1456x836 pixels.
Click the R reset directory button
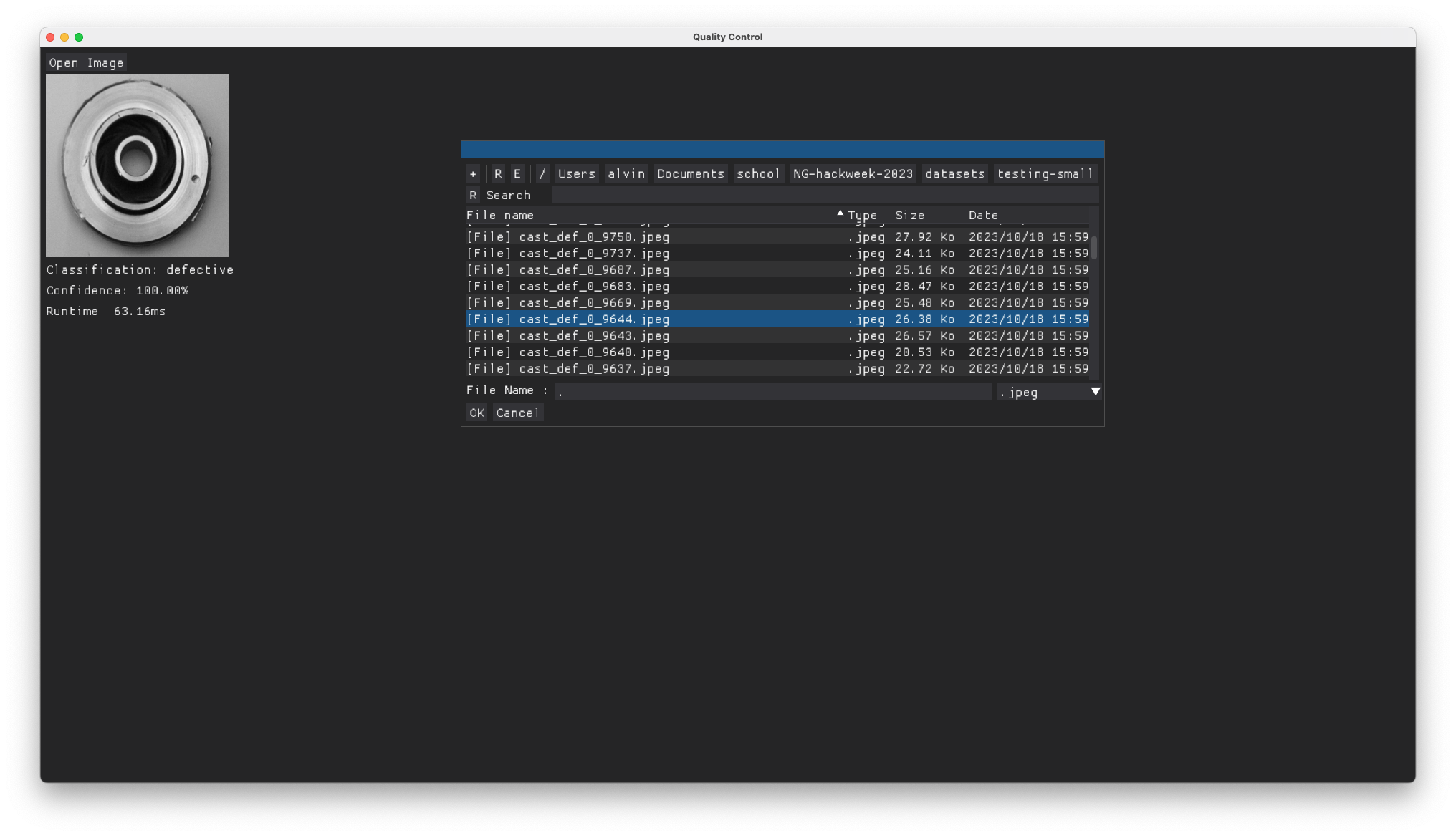pos(498,174)
